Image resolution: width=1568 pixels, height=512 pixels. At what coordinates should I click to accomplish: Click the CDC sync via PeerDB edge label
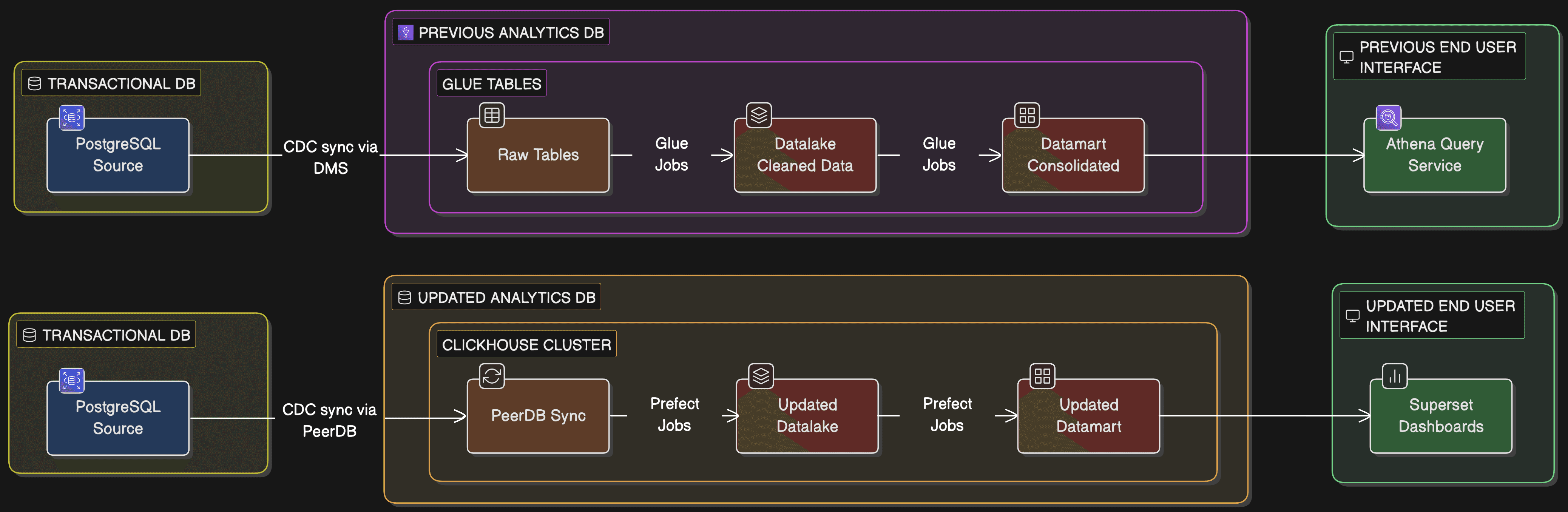coord(329,420)
